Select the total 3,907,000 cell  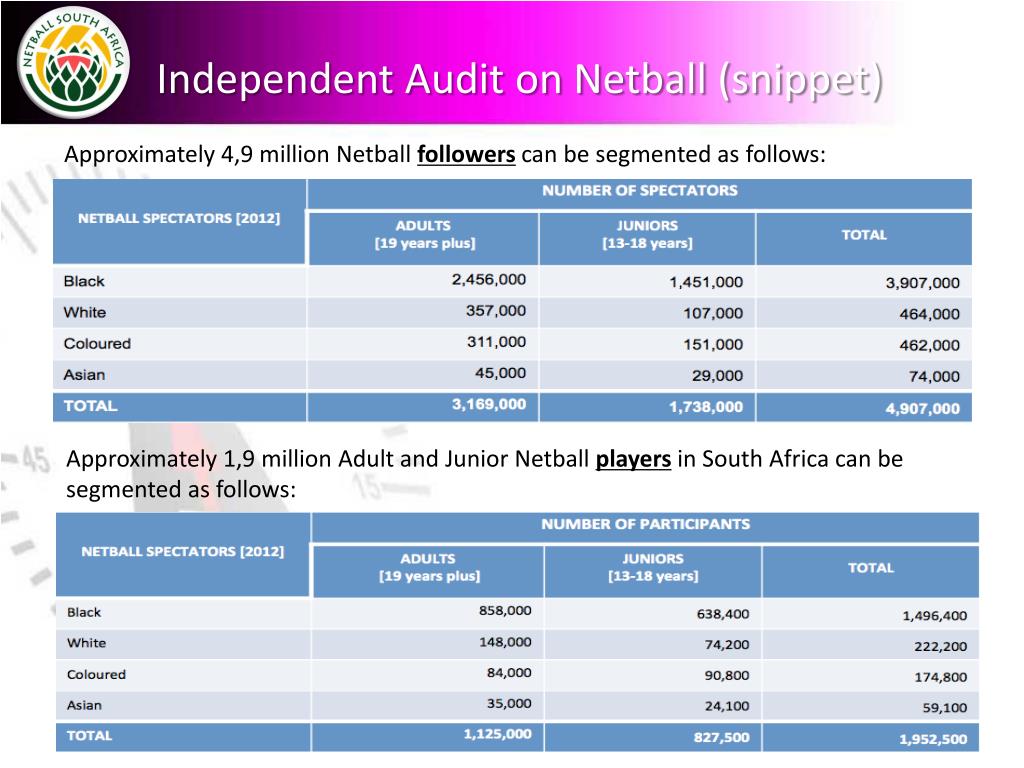(922, 283)
